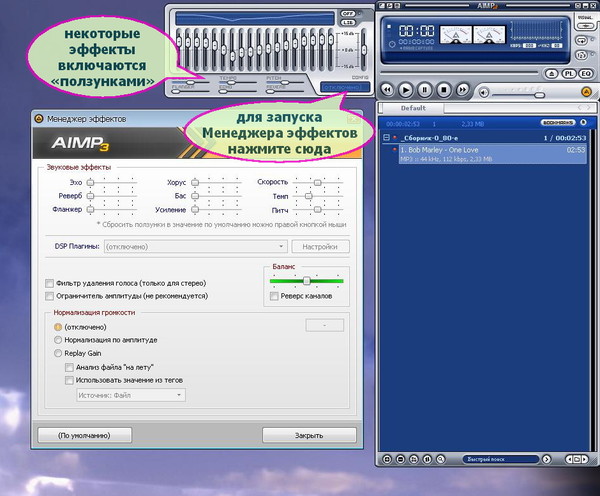This screenshot has width=600, height=496.
Task: Click the Хорус slider in effects manager
Action: point(217,183)
